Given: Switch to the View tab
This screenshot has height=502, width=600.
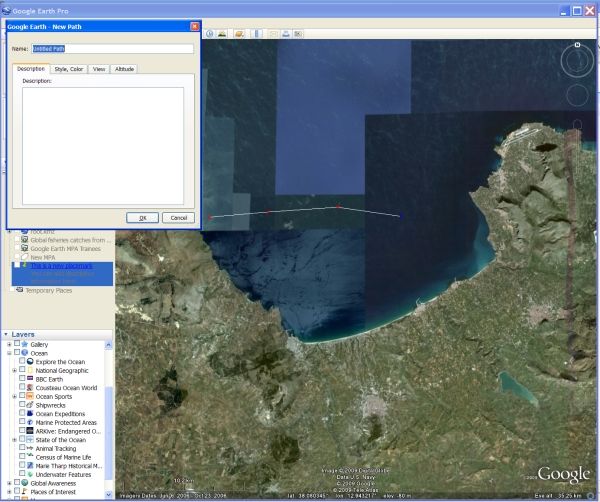Looking at the screenshot, I should [99, 69].
